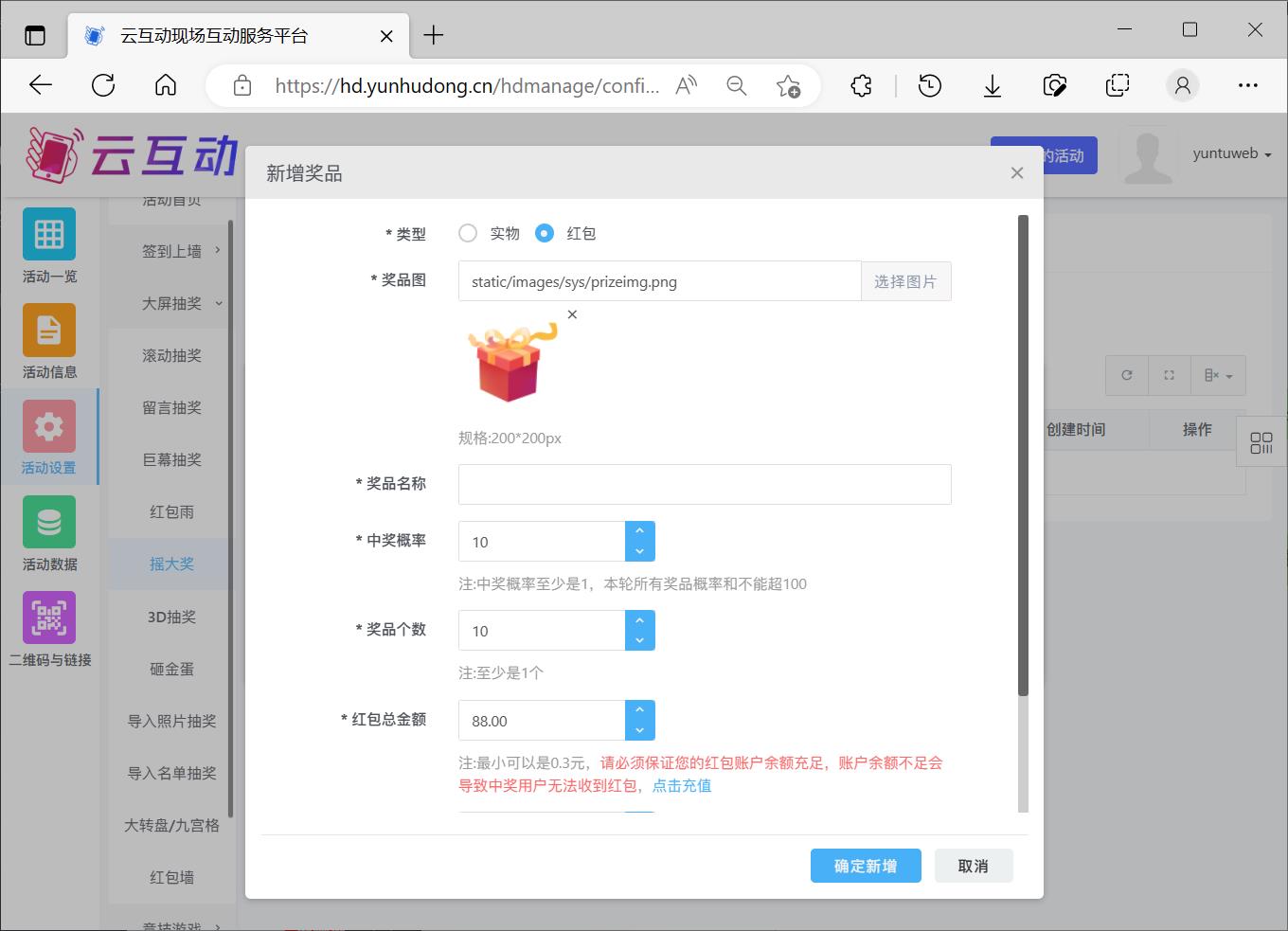
Task: Expand 签到上墙 menu
Action: point(171,251)
